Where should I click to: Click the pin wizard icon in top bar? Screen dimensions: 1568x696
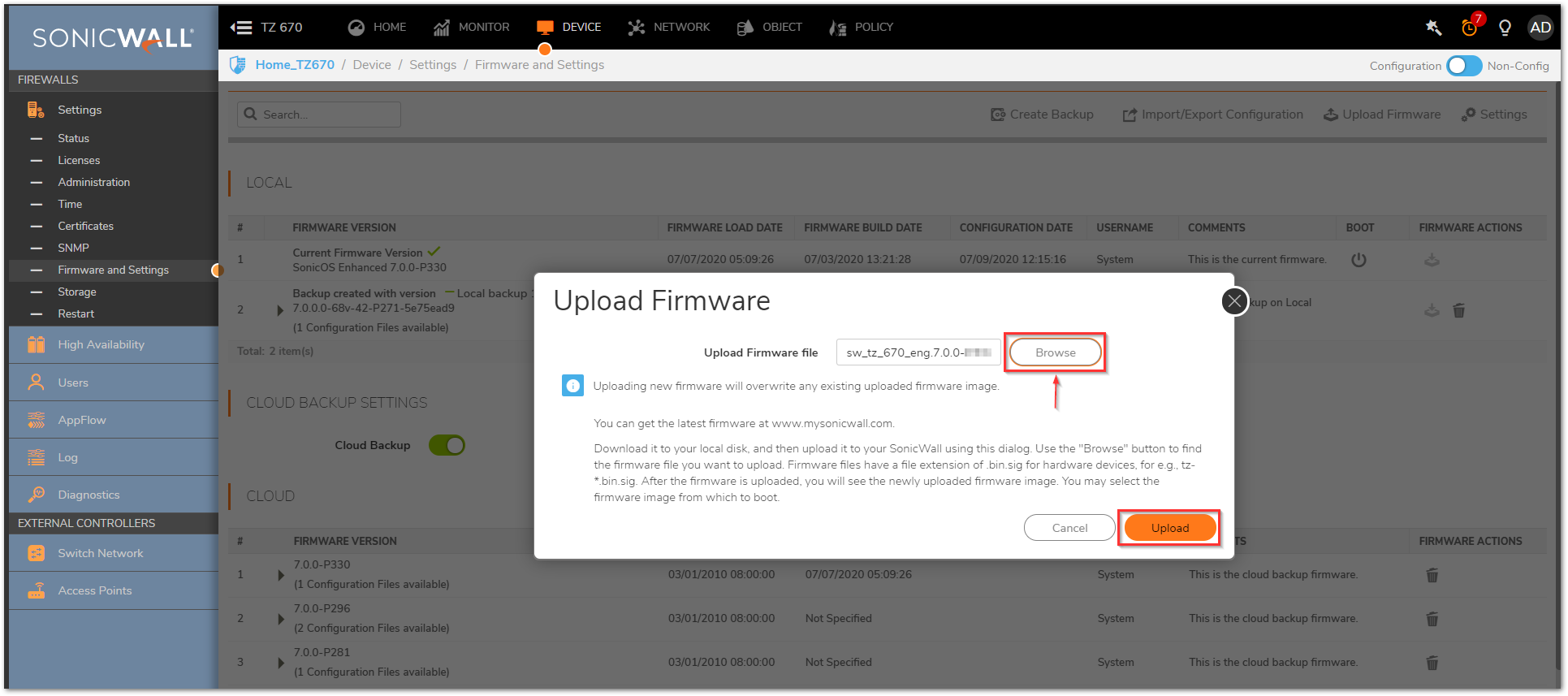click(x=1433, y=28)
